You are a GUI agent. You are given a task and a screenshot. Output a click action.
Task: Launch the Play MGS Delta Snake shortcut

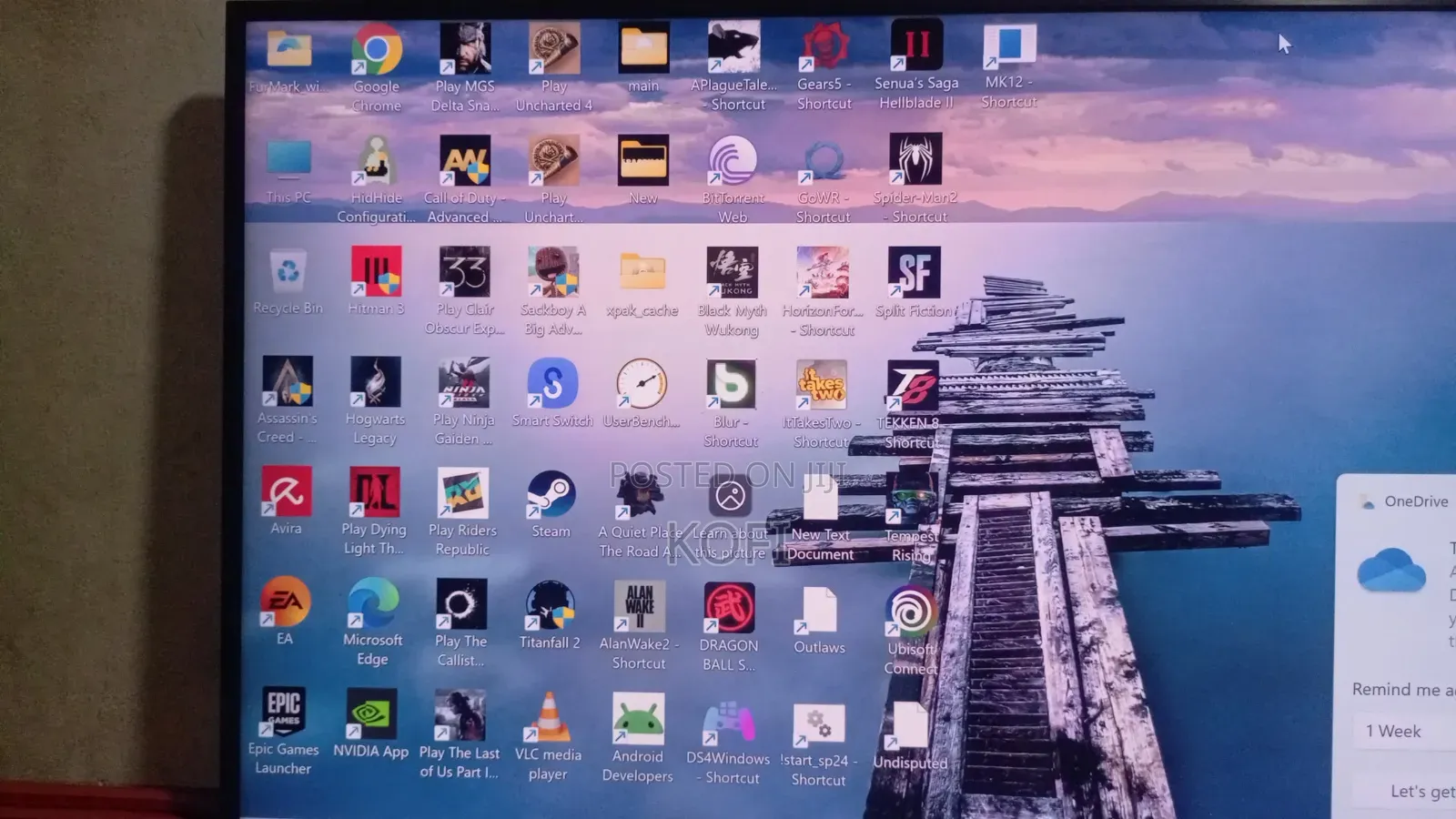coord(465,49)
